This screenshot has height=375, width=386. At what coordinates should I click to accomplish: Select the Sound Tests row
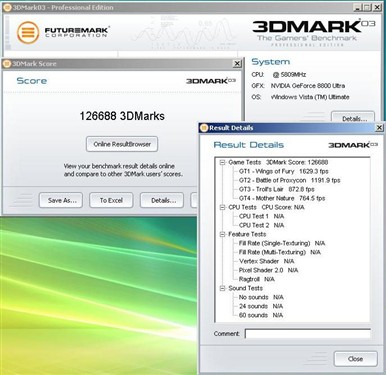point(246,288)
